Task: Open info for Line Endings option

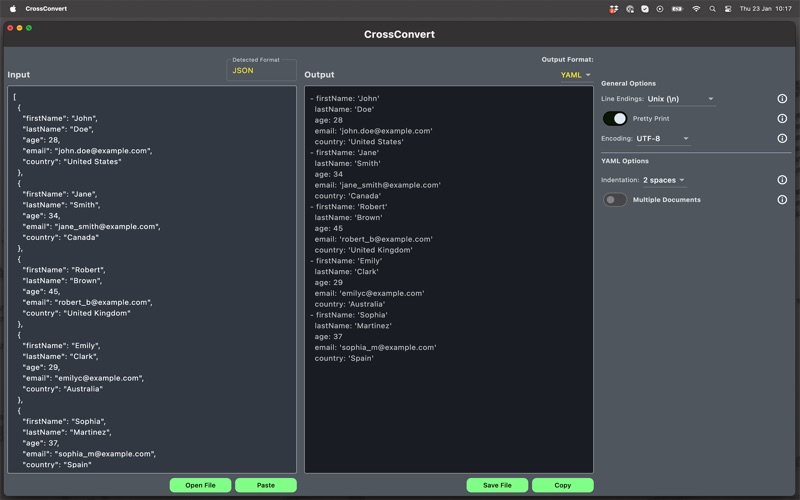Action: point(782,98)
